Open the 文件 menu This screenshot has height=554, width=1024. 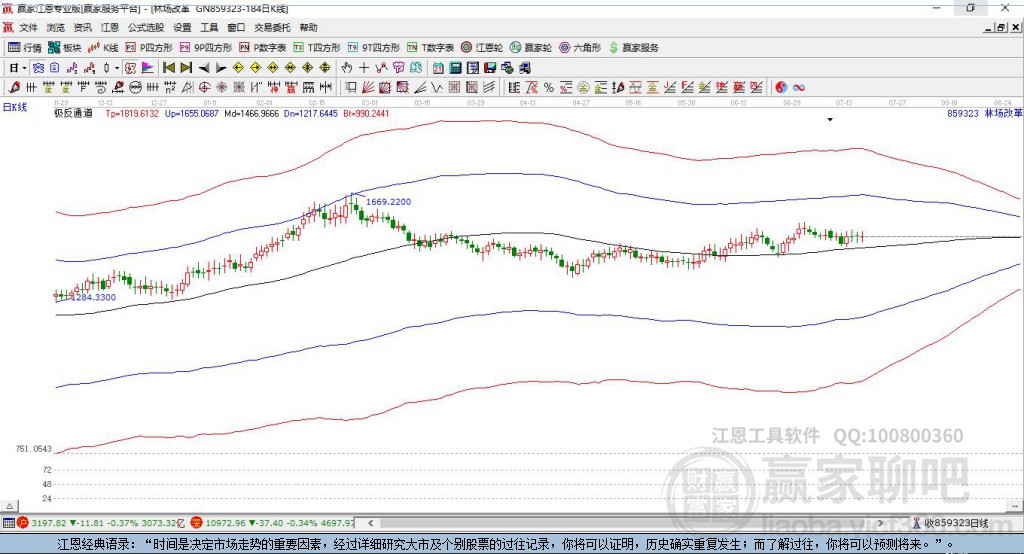point(28,27)
